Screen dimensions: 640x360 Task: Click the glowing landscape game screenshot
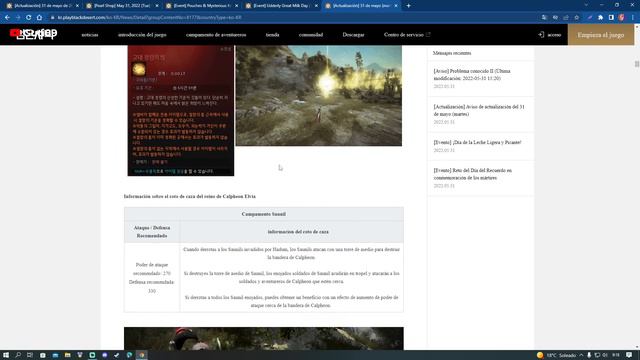[319, 96]
